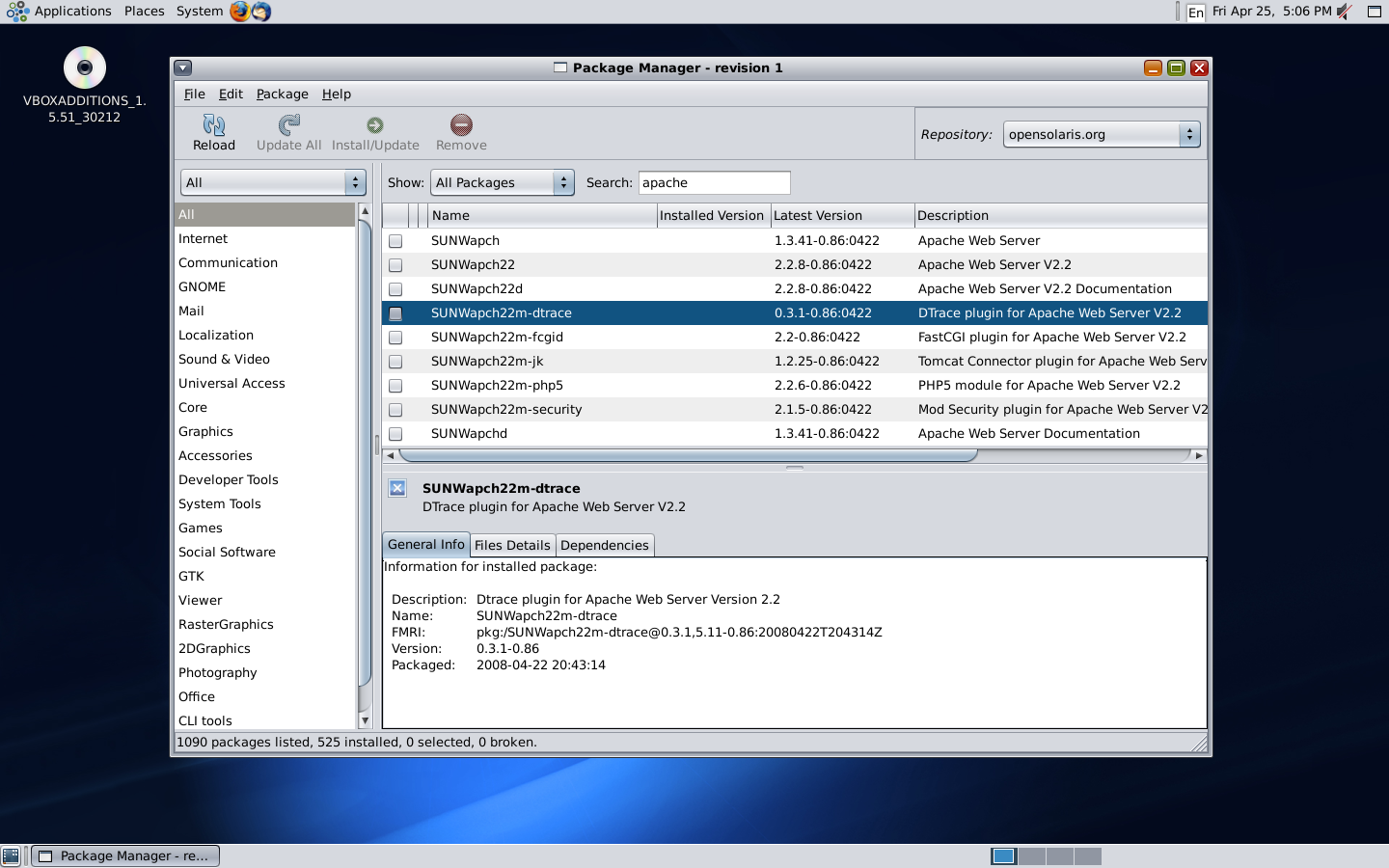Click the window icon at top-right panel
The image size is (1389, 868).
click(x=1375, y=12)
